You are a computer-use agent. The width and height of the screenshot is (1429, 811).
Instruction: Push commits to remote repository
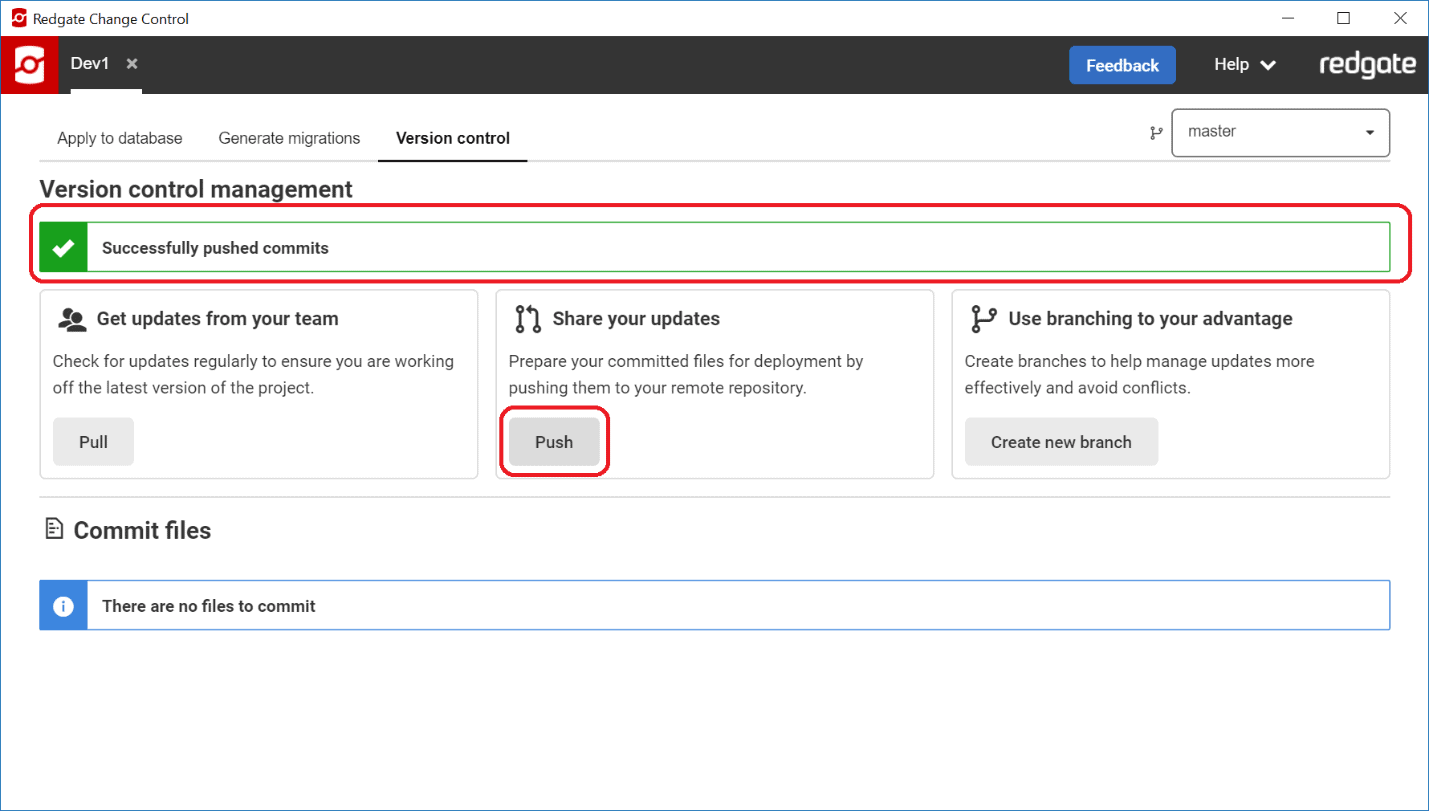point(554,442)
